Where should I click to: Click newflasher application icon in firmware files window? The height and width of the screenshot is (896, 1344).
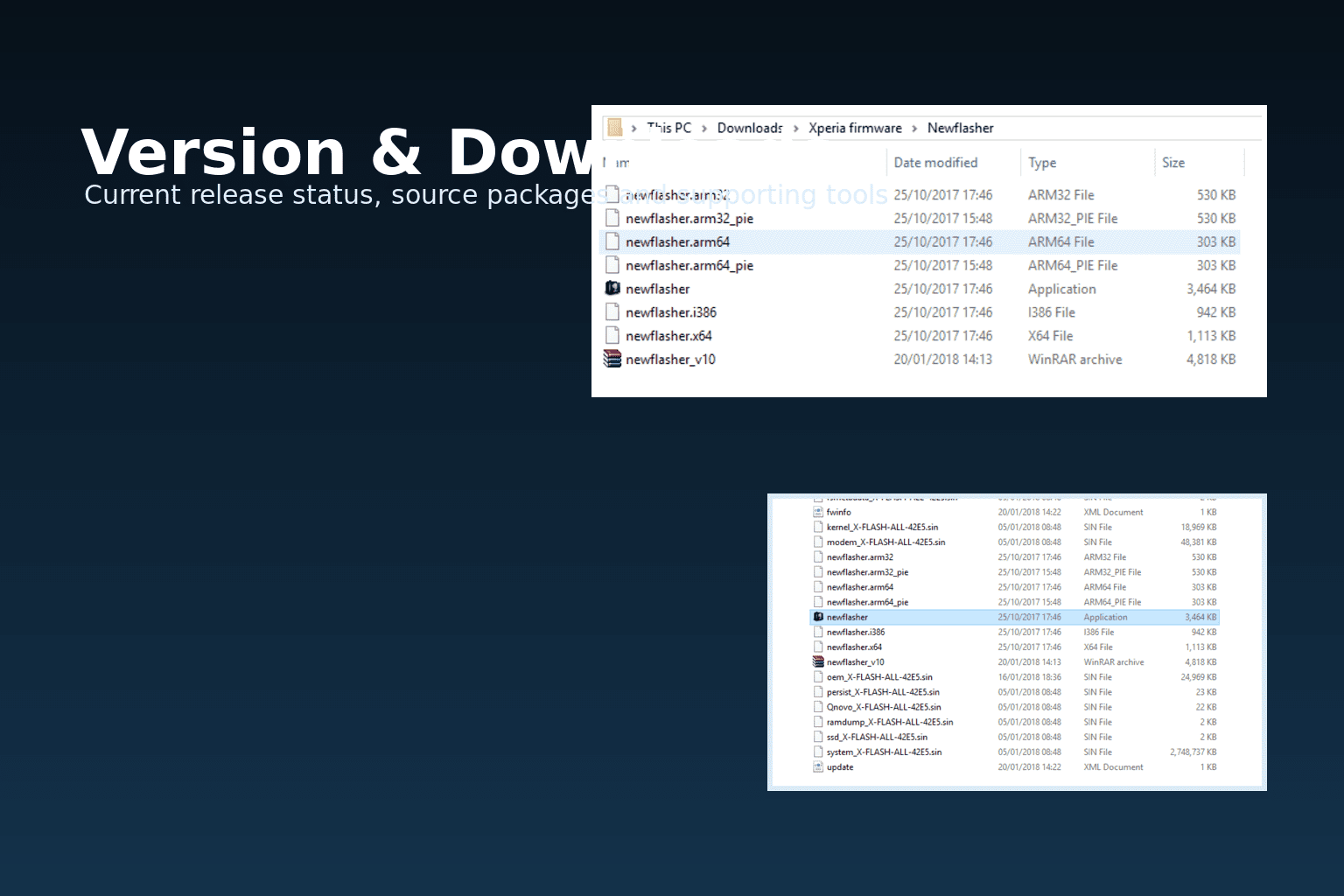(x=818, y=617)
